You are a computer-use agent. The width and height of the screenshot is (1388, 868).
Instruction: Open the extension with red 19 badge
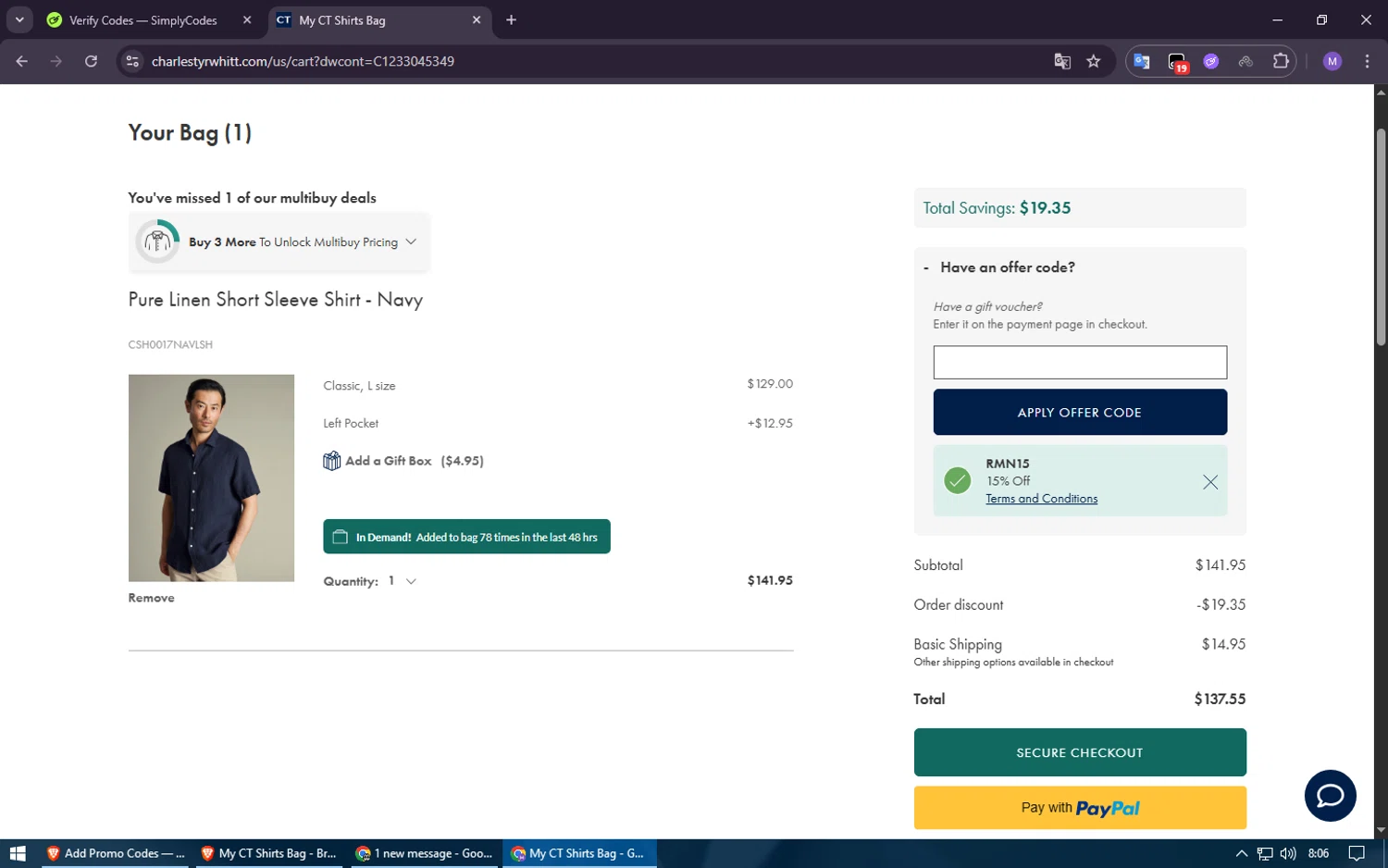click(1177, 62)
